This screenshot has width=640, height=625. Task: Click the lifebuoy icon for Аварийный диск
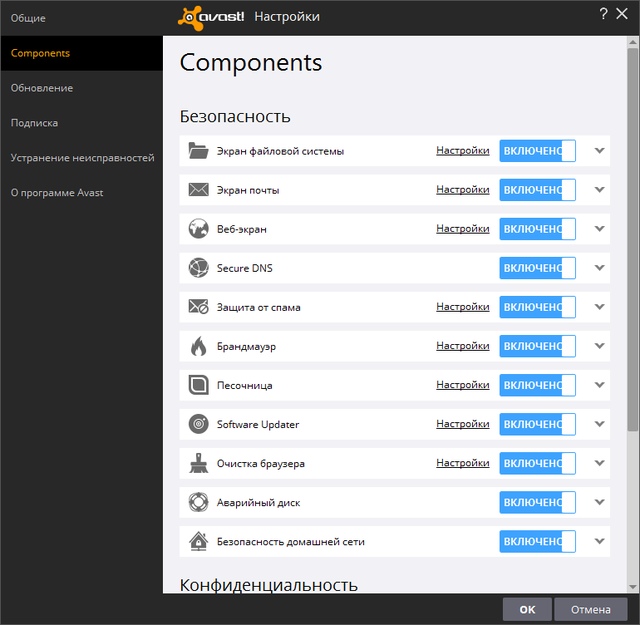click(x=198, y=502)
